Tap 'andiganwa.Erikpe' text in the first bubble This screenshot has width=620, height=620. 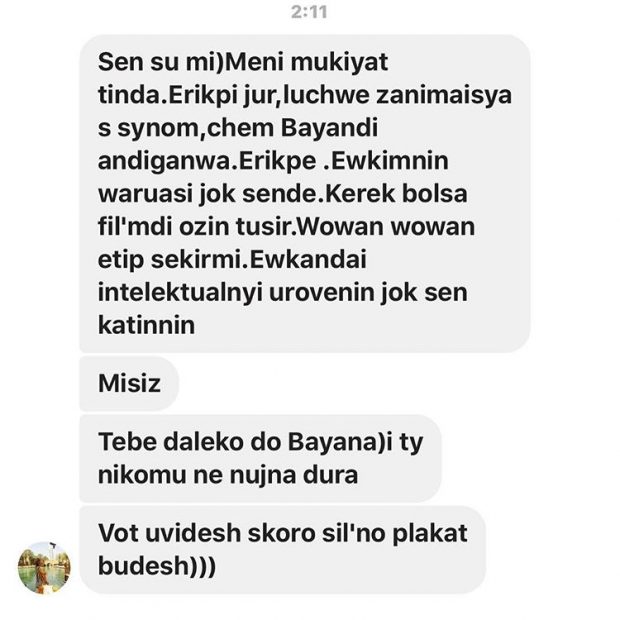[207, 161]
